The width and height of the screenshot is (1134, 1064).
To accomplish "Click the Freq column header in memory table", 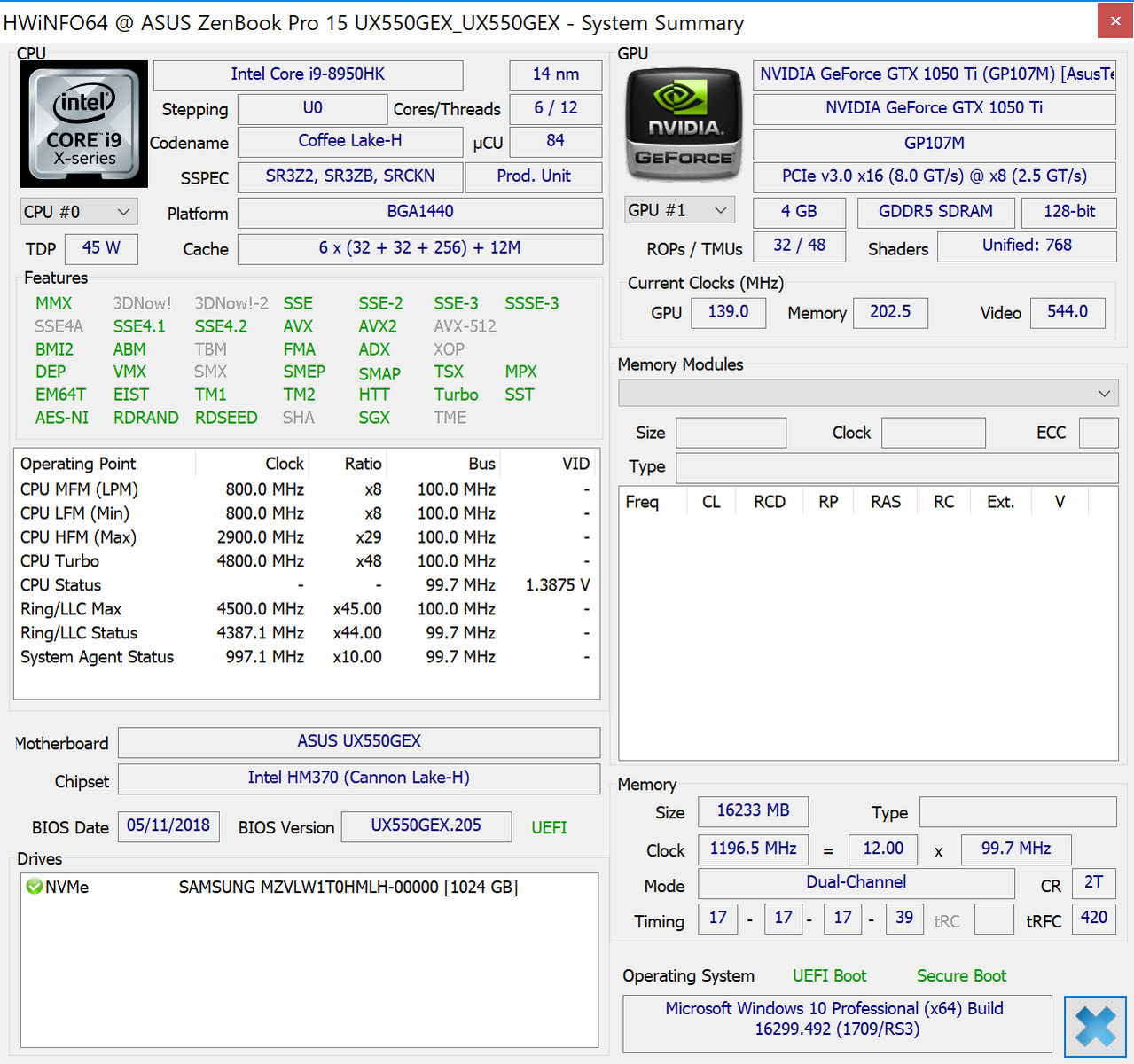I will 653,502.
